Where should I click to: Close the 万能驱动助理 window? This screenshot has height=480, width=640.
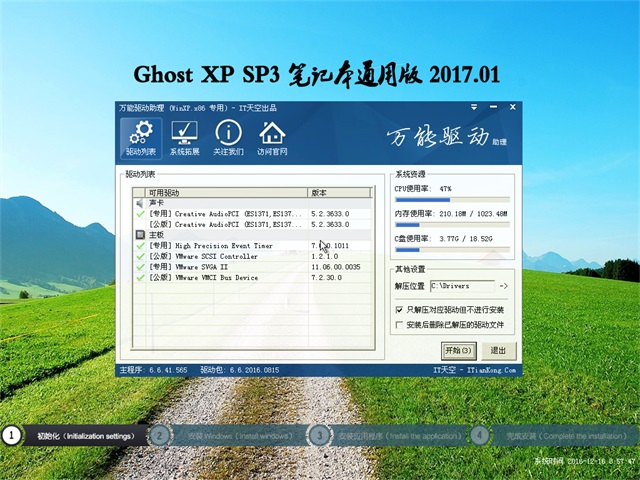513,107
